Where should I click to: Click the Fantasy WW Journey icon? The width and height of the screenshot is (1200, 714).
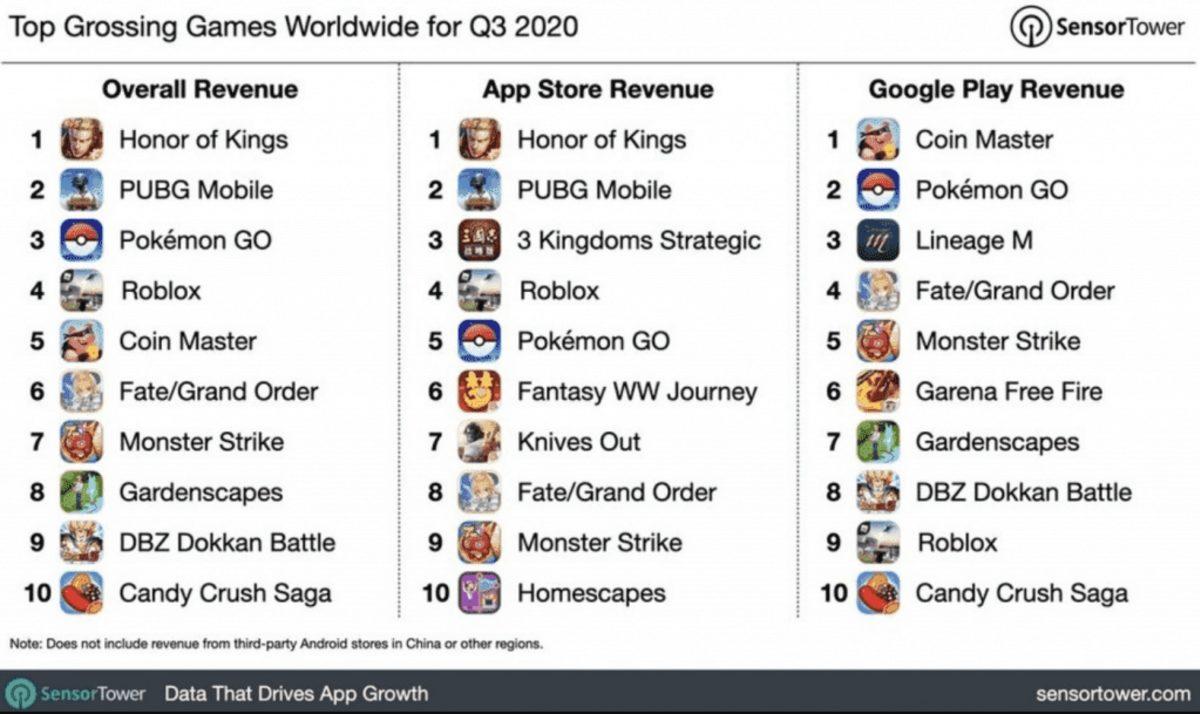[x=479, y=392]
